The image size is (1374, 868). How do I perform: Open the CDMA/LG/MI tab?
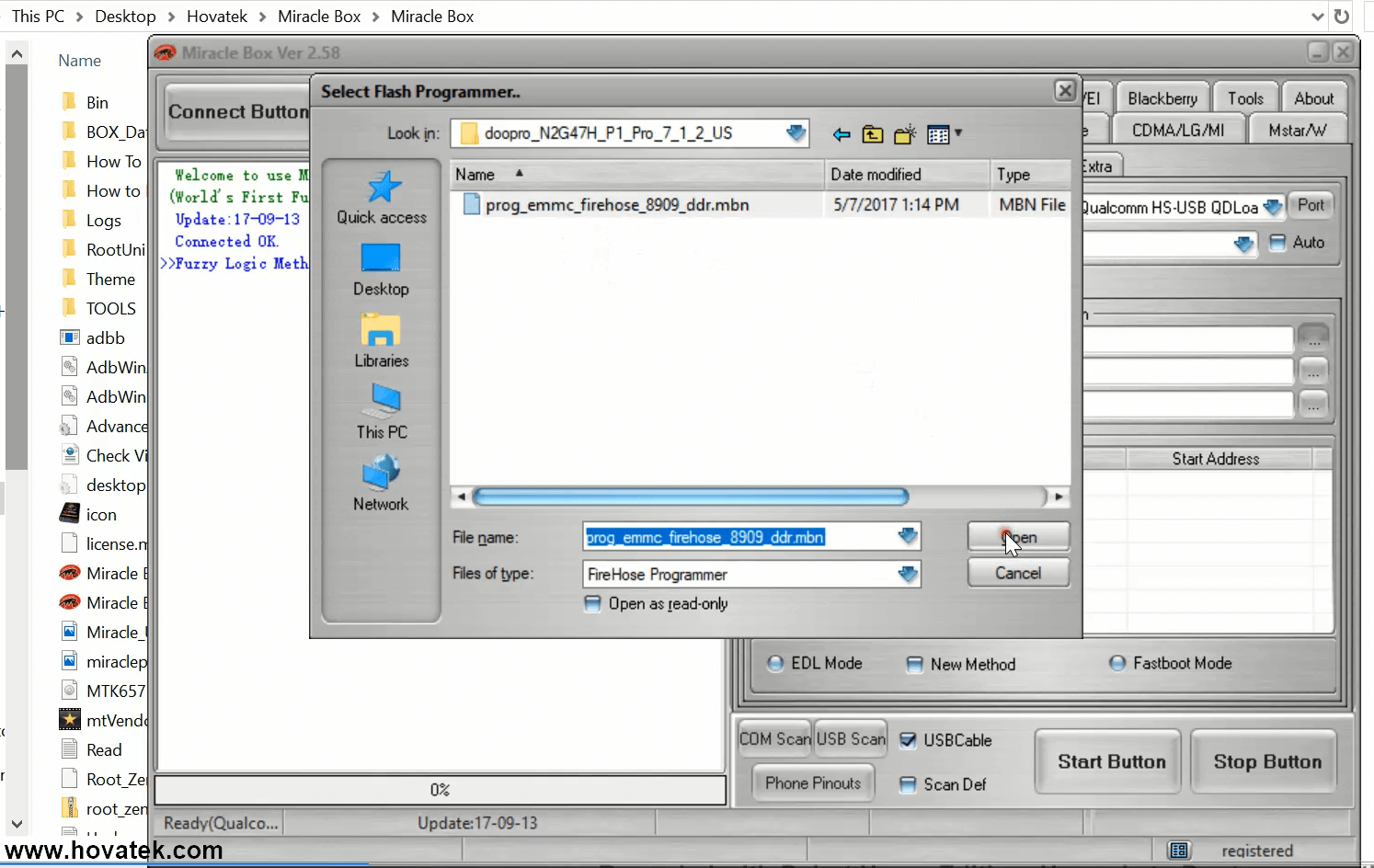tap(1177, 130)
